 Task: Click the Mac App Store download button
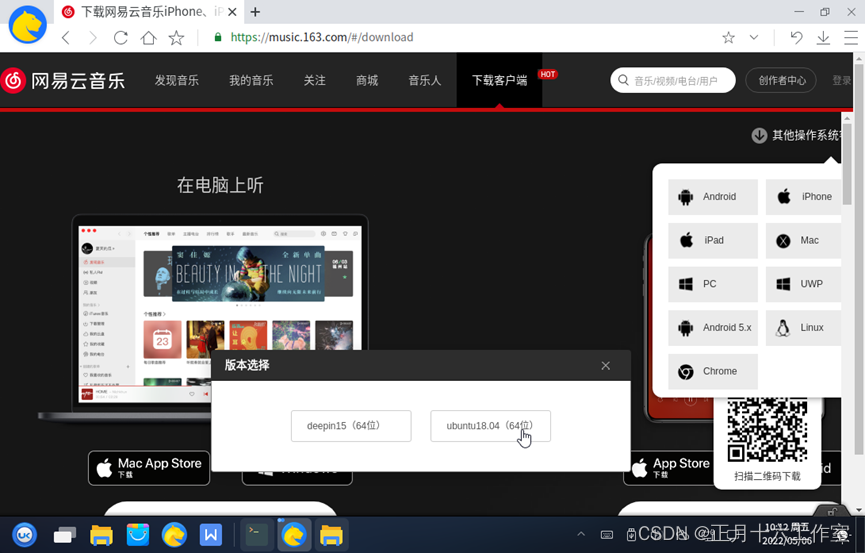tap(149, 467)
